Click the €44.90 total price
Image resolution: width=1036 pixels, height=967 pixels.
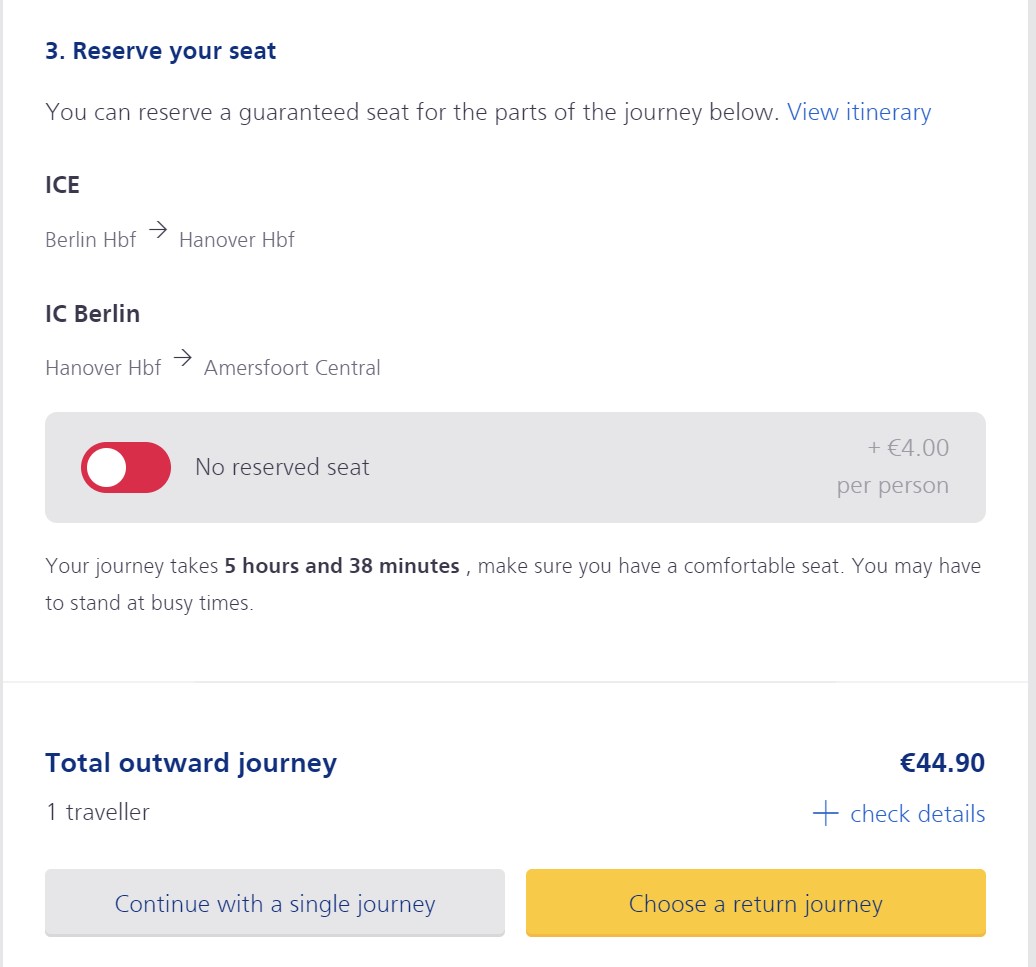pyautogui.click(x=942, y=763)
